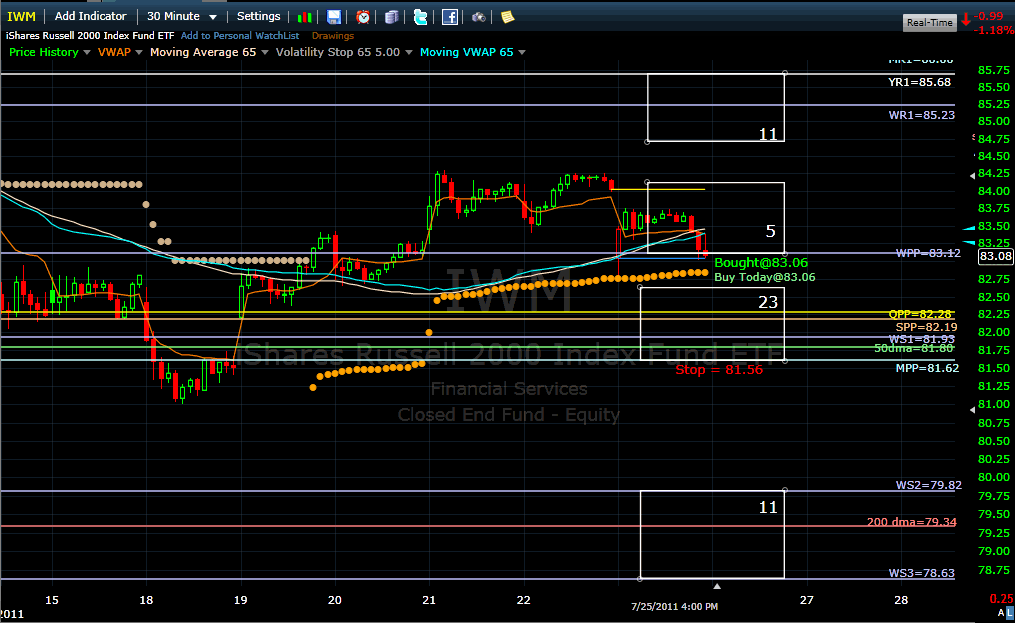The image size is (1015, 623).
Task: Open the chart Settings menu
Action: 258,16
